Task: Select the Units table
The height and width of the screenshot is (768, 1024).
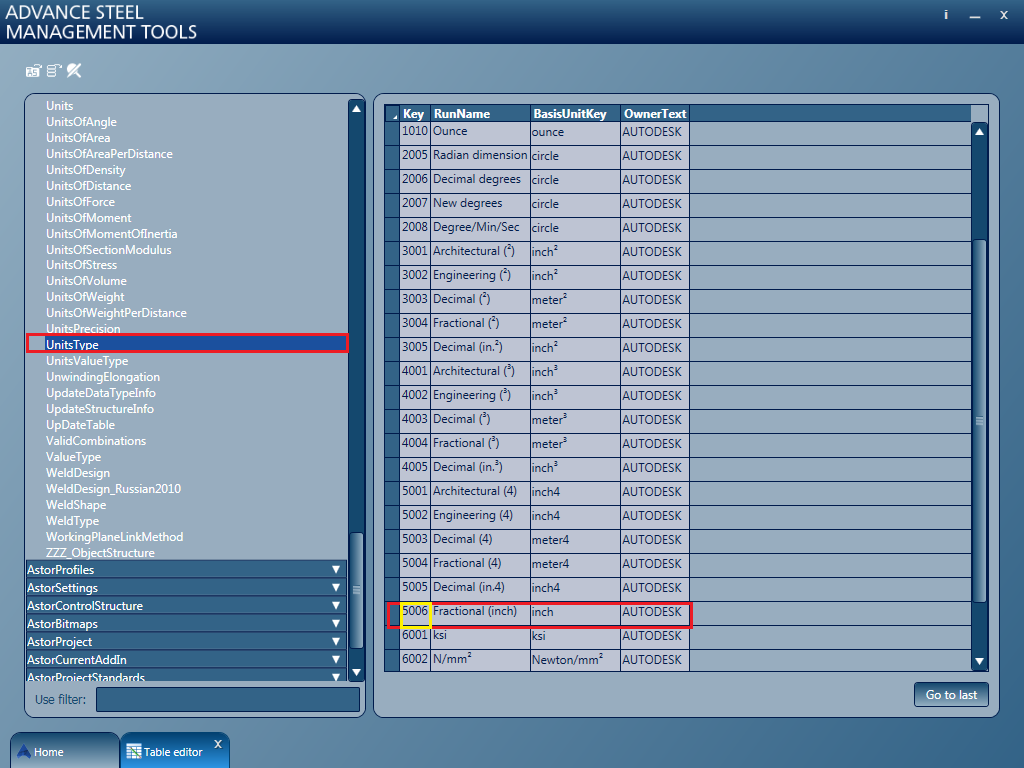Action: [x=59, y=106]
